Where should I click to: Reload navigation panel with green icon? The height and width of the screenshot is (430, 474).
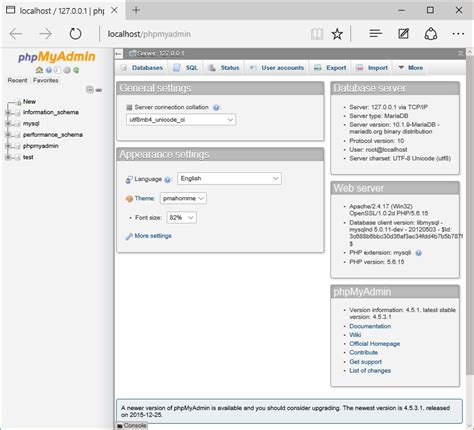click(76, 70)
